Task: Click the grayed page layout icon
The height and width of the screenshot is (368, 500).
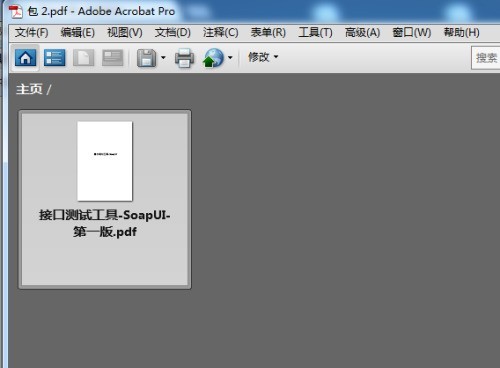Action: [112, 58]
